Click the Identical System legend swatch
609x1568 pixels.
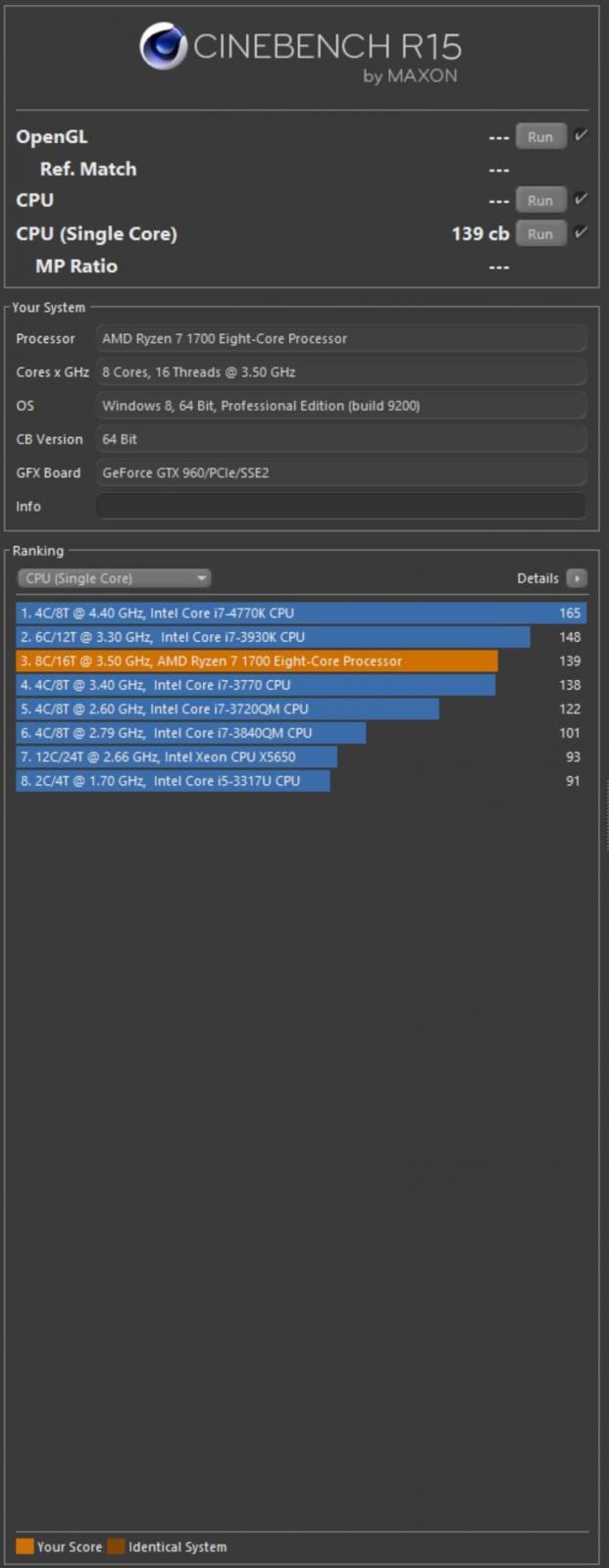pos(116,1546)
